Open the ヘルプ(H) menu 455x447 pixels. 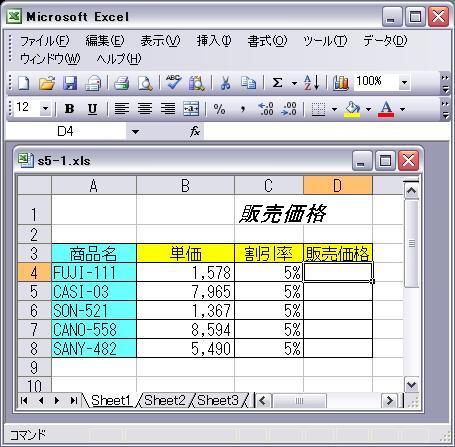119,59
